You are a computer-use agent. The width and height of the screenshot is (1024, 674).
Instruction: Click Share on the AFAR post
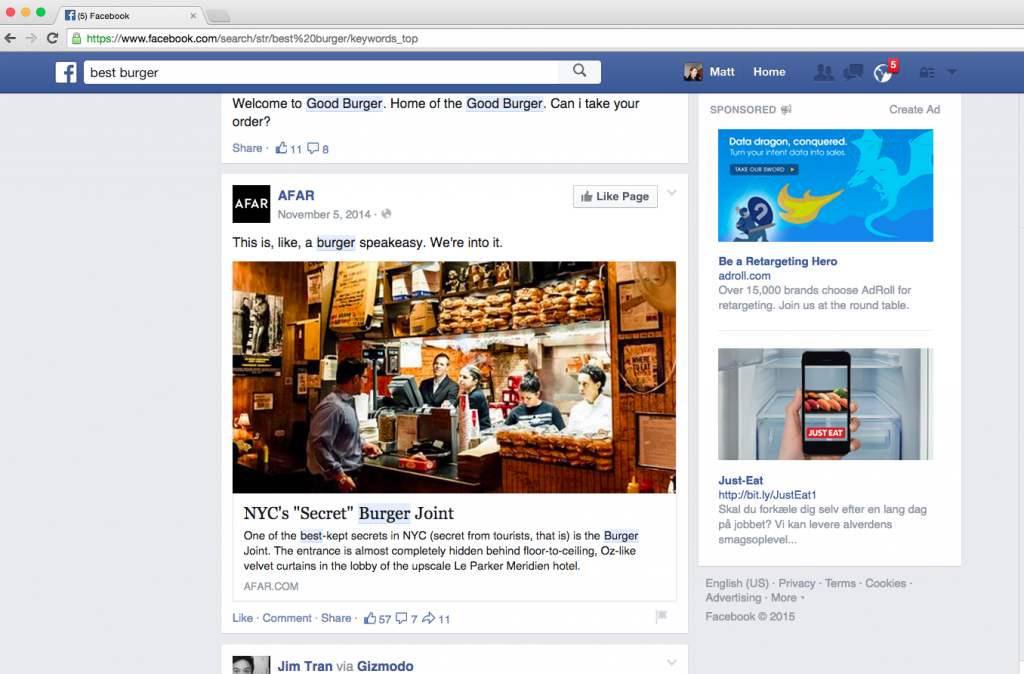point(336,618)
